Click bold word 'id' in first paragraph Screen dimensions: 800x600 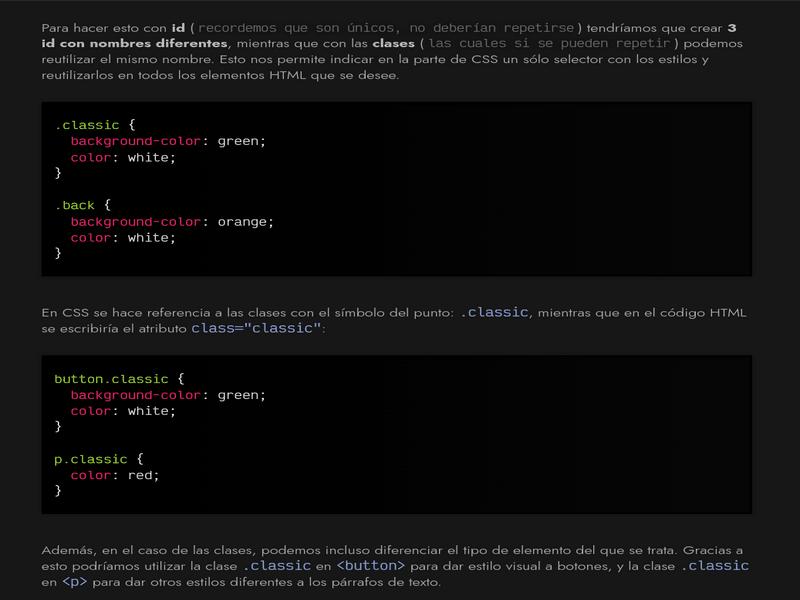click(178, 28)
